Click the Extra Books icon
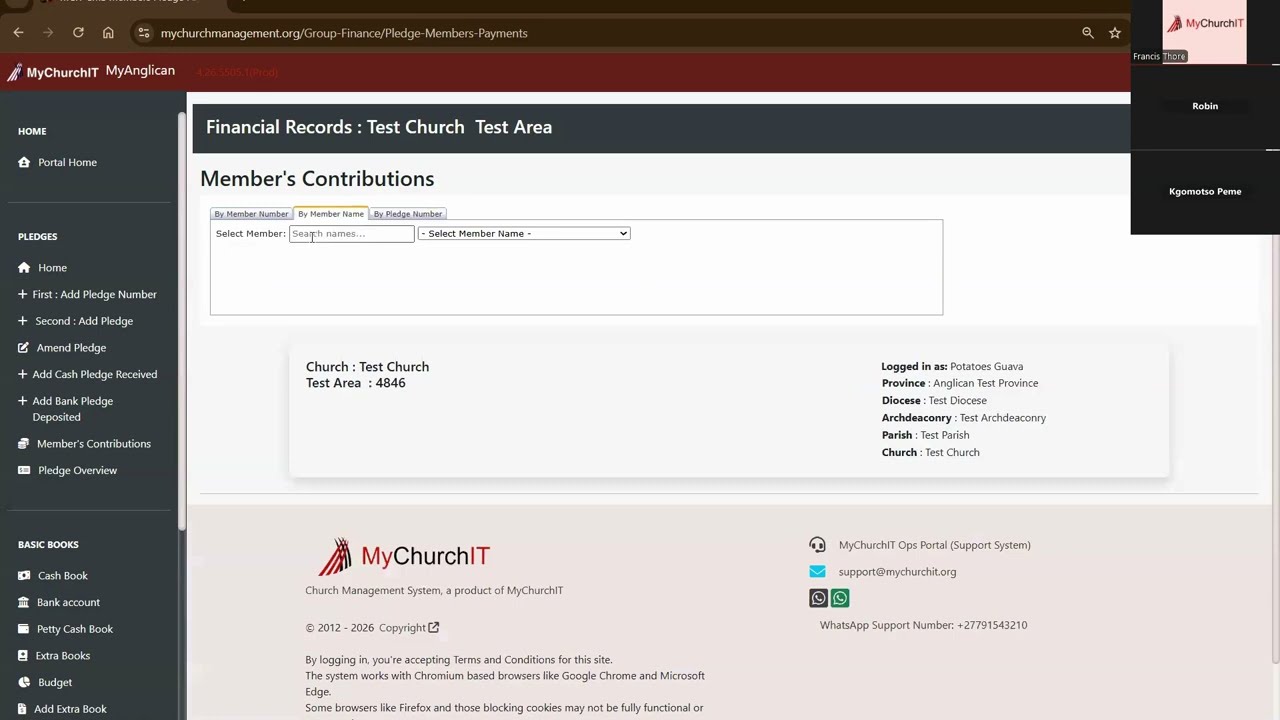The width and height of the screenshot is (1280, 720). [x=24, y=656]
